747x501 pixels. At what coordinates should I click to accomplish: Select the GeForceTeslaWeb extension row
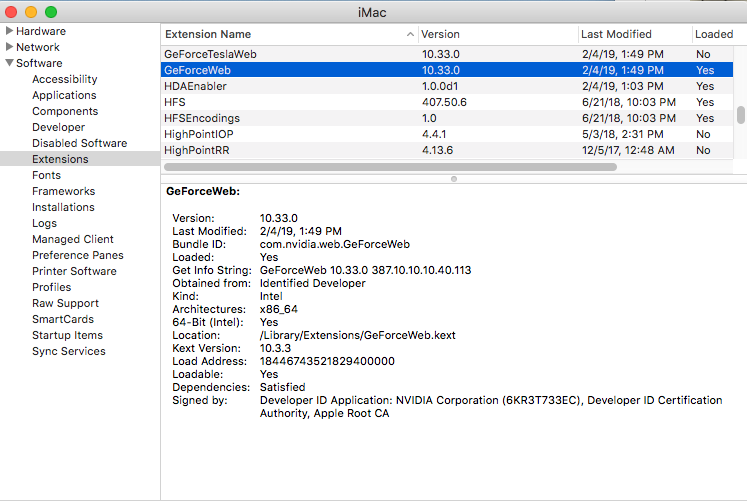pyautogui.click(x=447, y=54)
